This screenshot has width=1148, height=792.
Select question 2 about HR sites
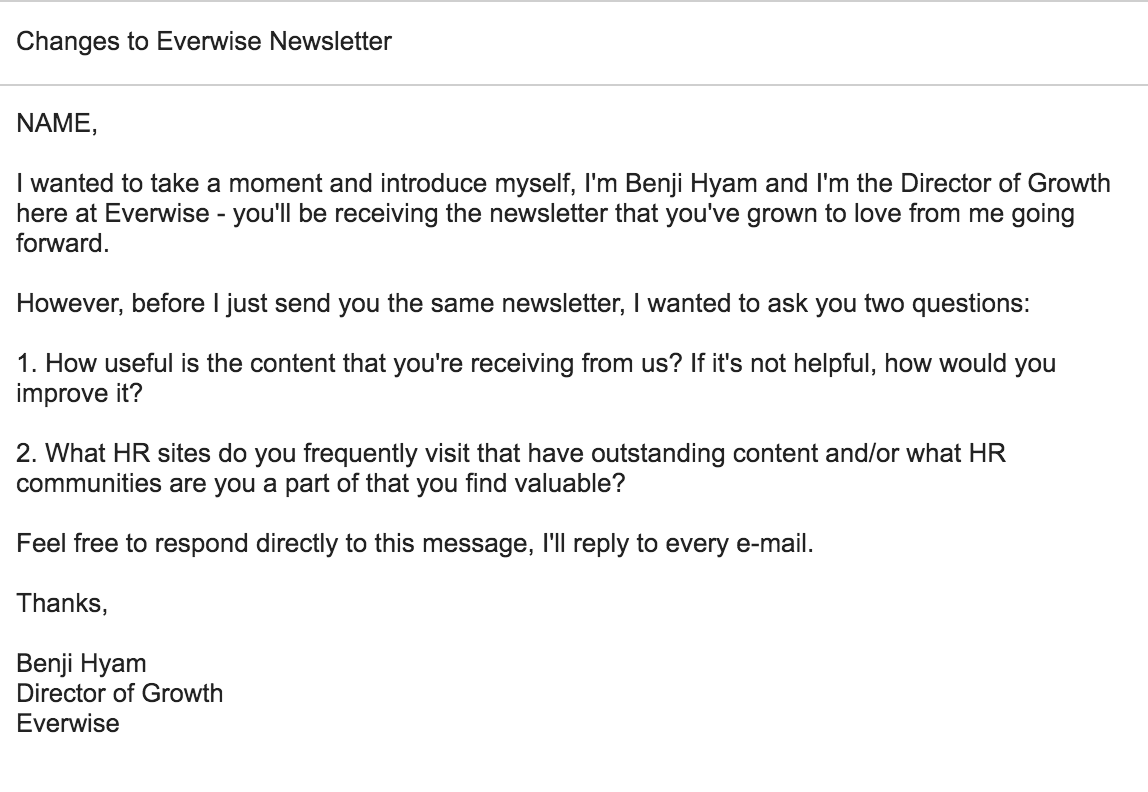pos(511,468)
